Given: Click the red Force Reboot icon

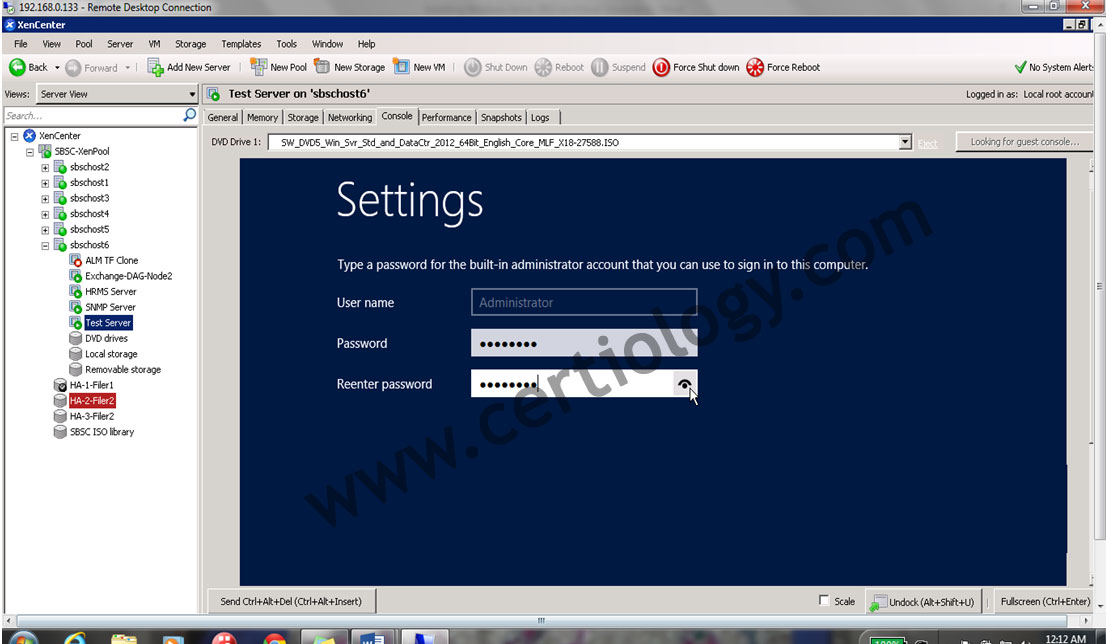Looking at the screenshot, I should (x=755, y=67).
